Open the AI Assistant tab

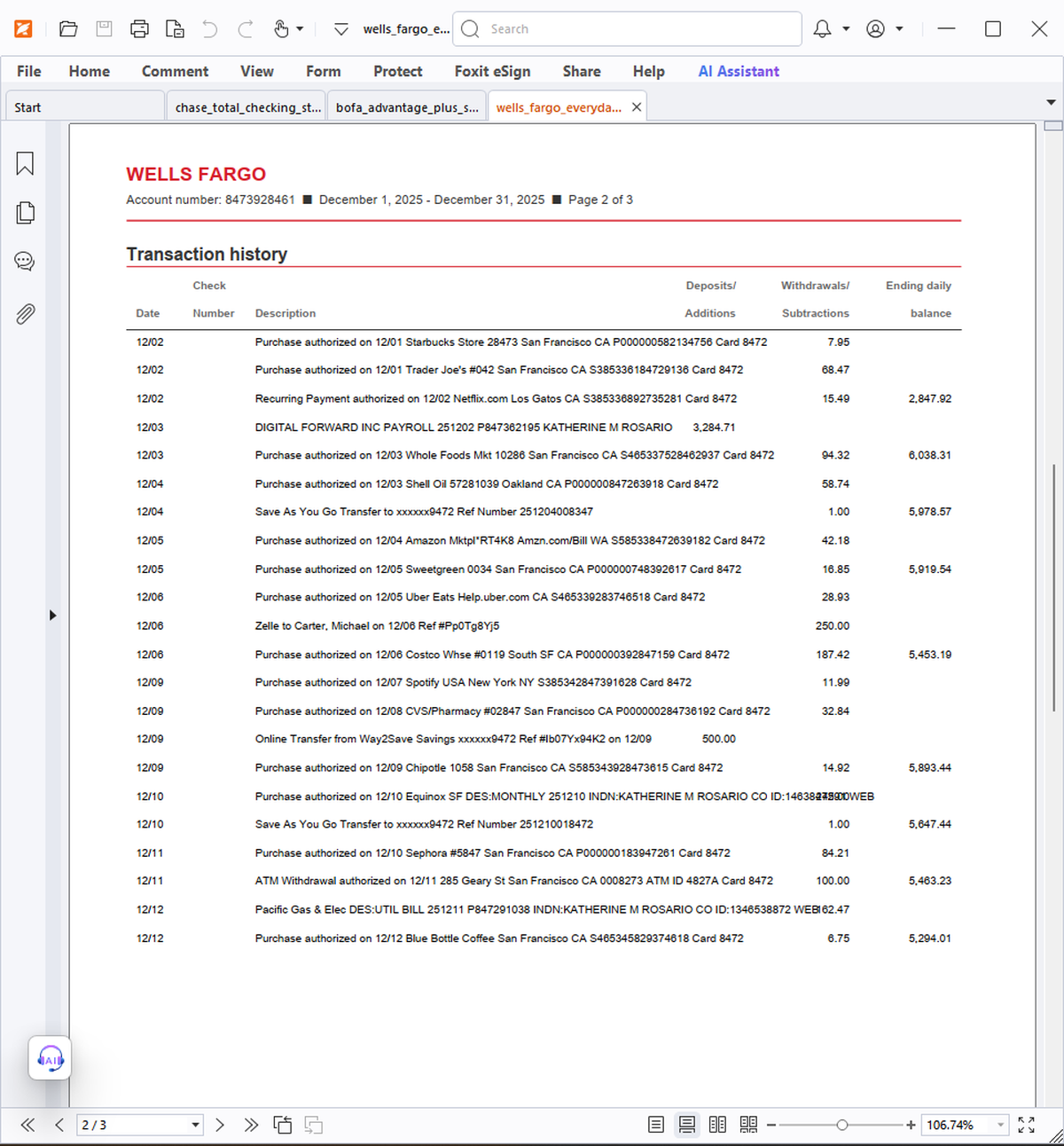point(739,71)
